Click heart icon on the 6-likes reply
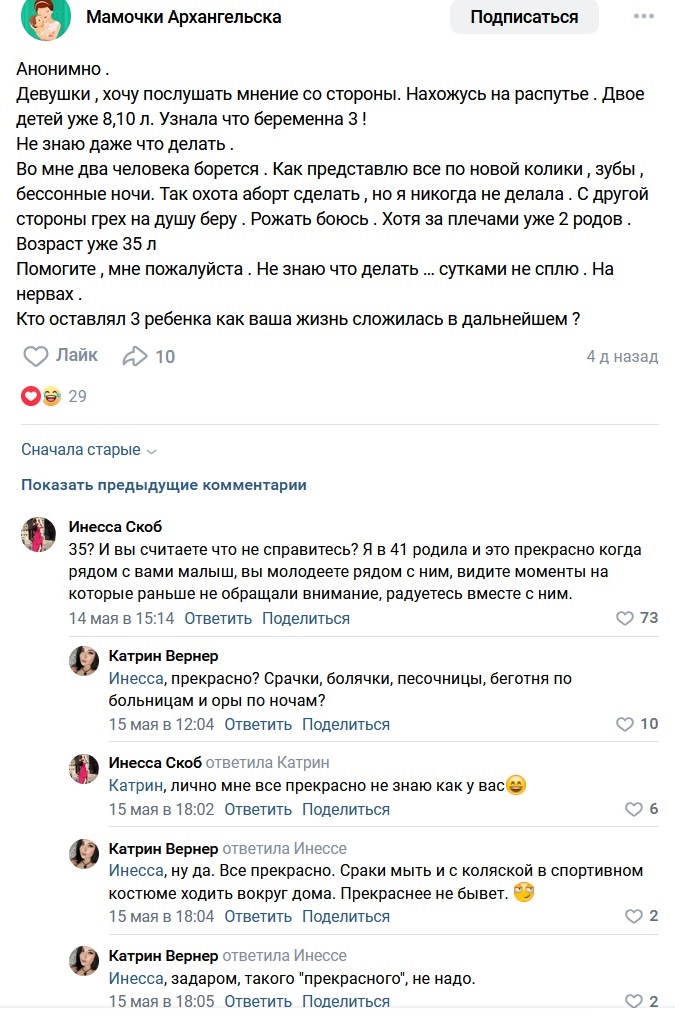The width and height of the screenshot is (675, 1015). pyautogui.click(x=632, y=809)
